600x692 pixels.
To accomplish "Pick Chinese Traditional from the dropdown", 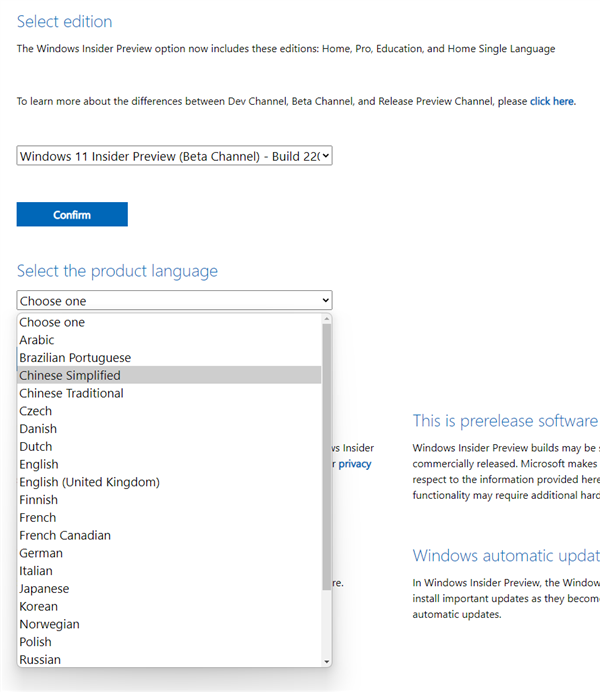I will (x=71, y=393).
